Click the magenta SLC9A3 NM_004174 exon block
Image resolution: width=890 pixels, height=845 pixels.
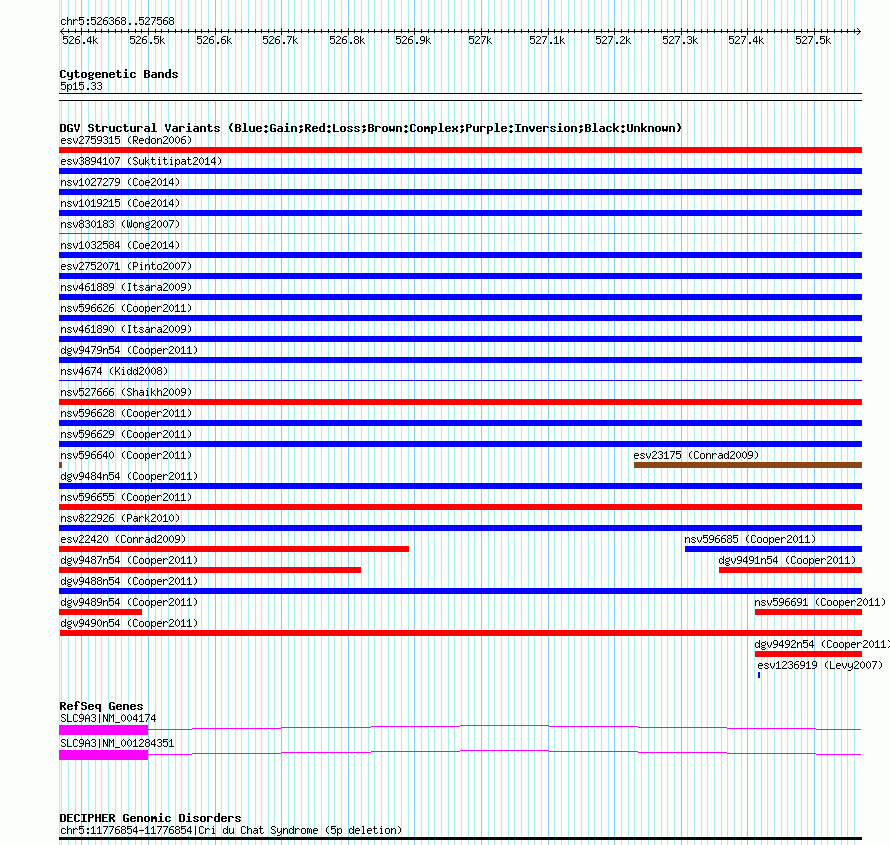pos(103,730)
